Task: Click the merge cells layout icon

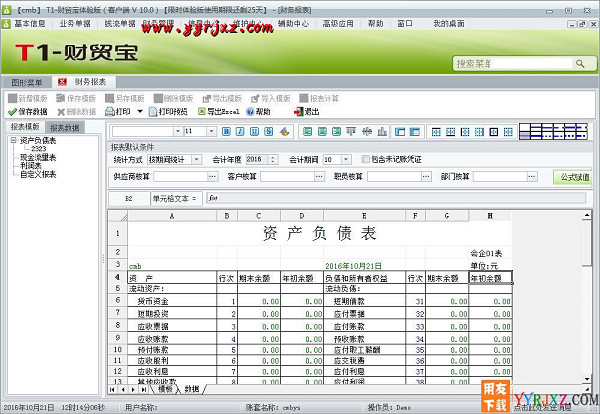Action: click(x=400, y=132)
